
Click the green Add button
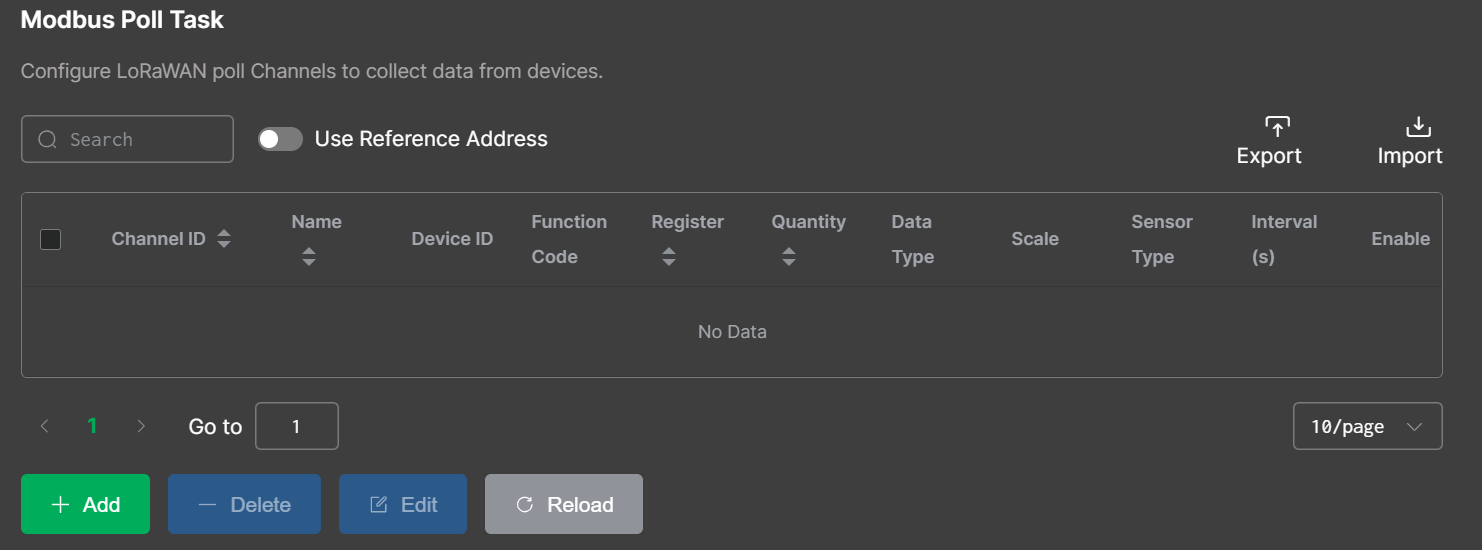coord(85,504)
